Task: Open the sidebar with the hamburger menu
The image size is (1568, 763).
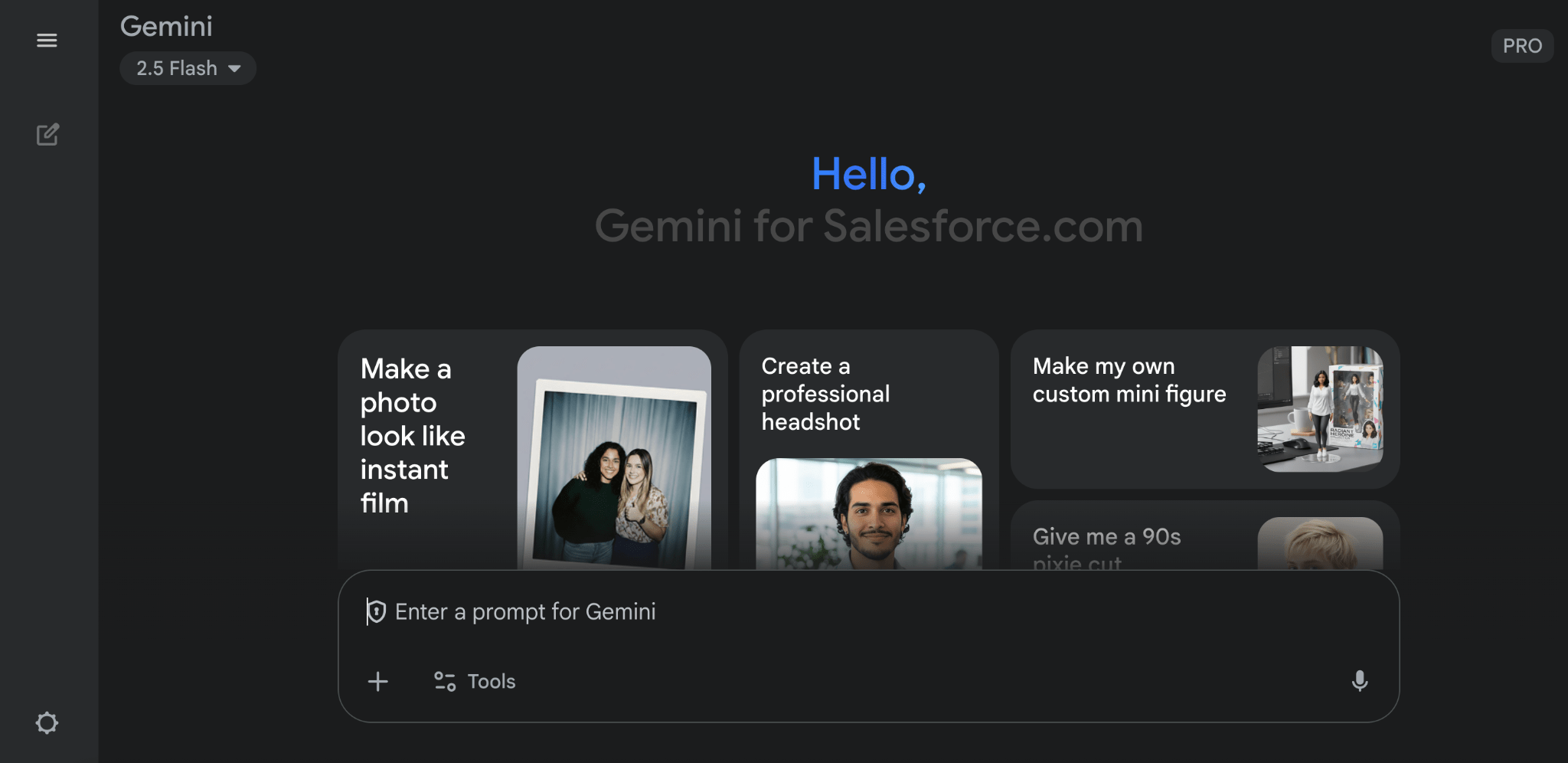Action: tap(47, 40)
